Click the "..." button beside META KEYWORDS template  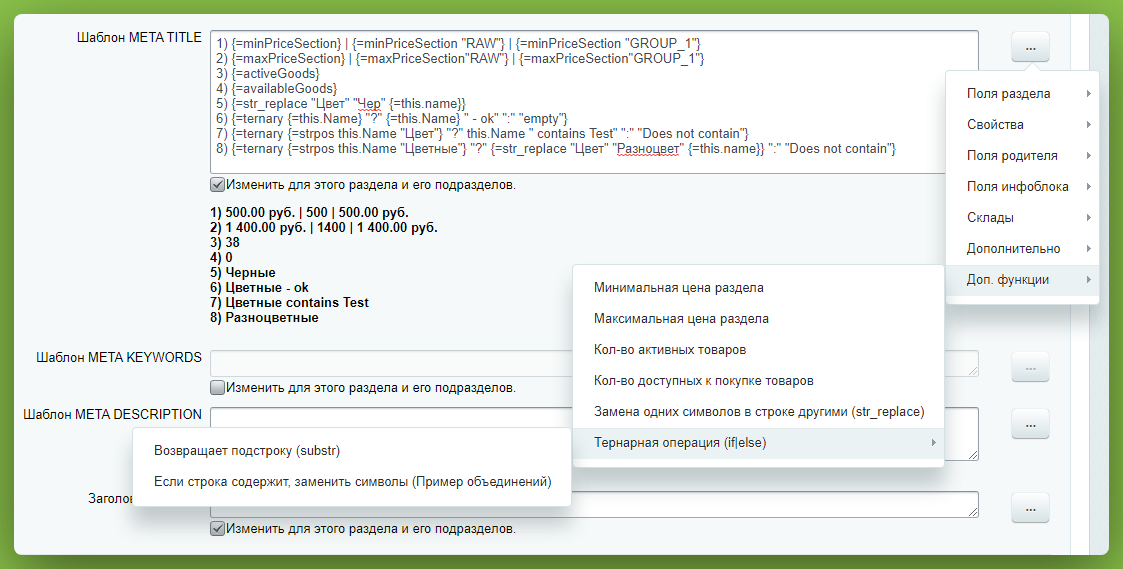pyautogui.click(x=1030, y=367)
